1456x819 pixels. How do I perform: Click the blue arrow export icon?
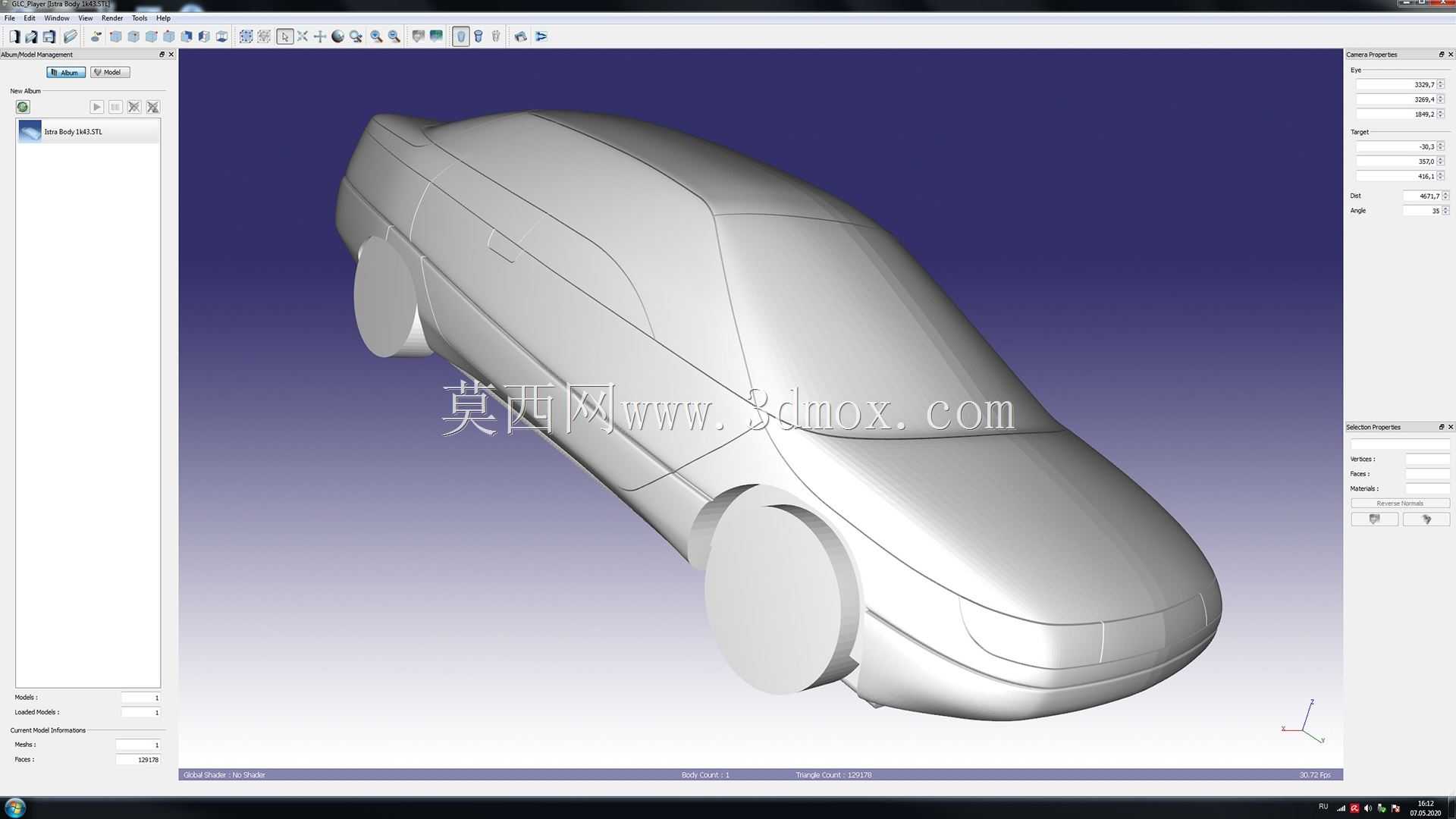(541, 36)
